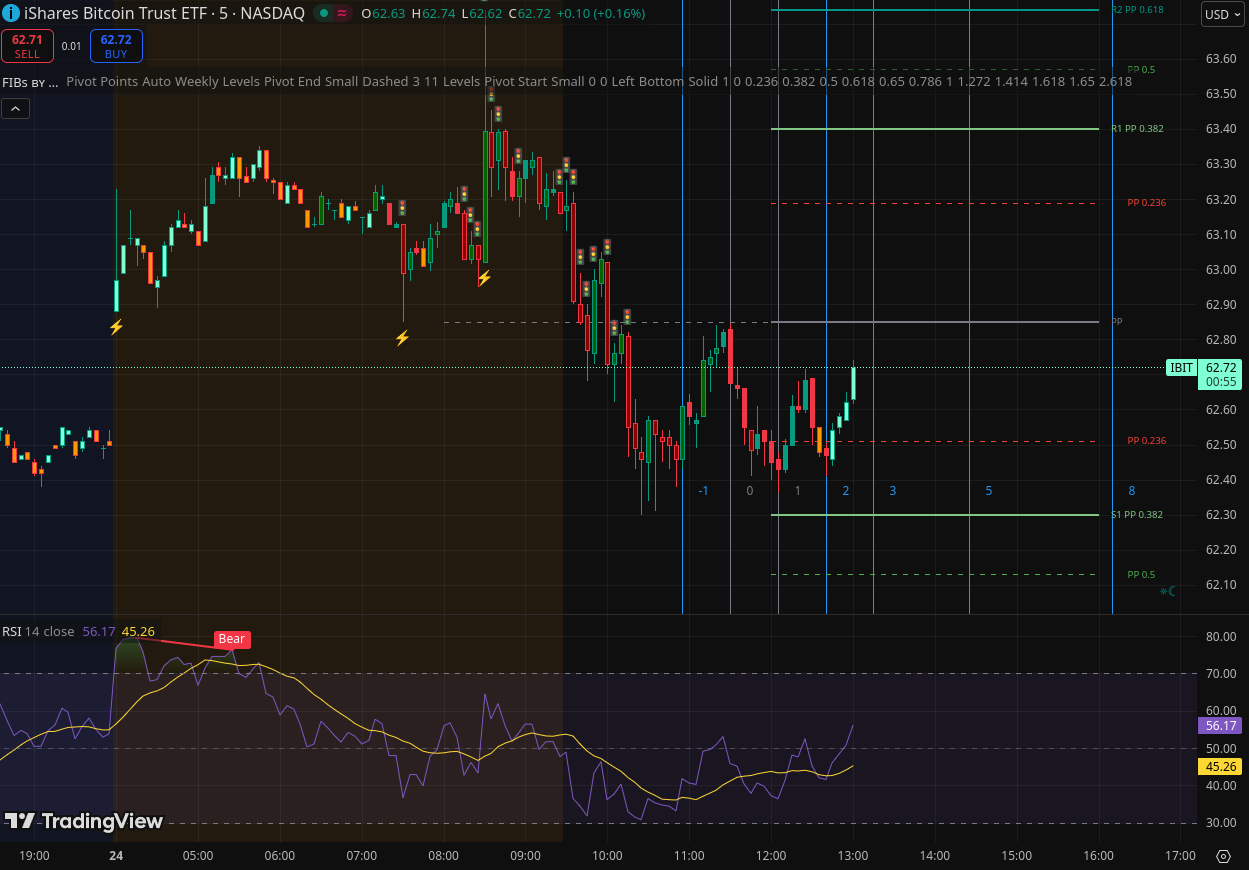Click the purple 56.17 value in RSI legend
This screenshot has width=1249, height=870.
[99, 631]
